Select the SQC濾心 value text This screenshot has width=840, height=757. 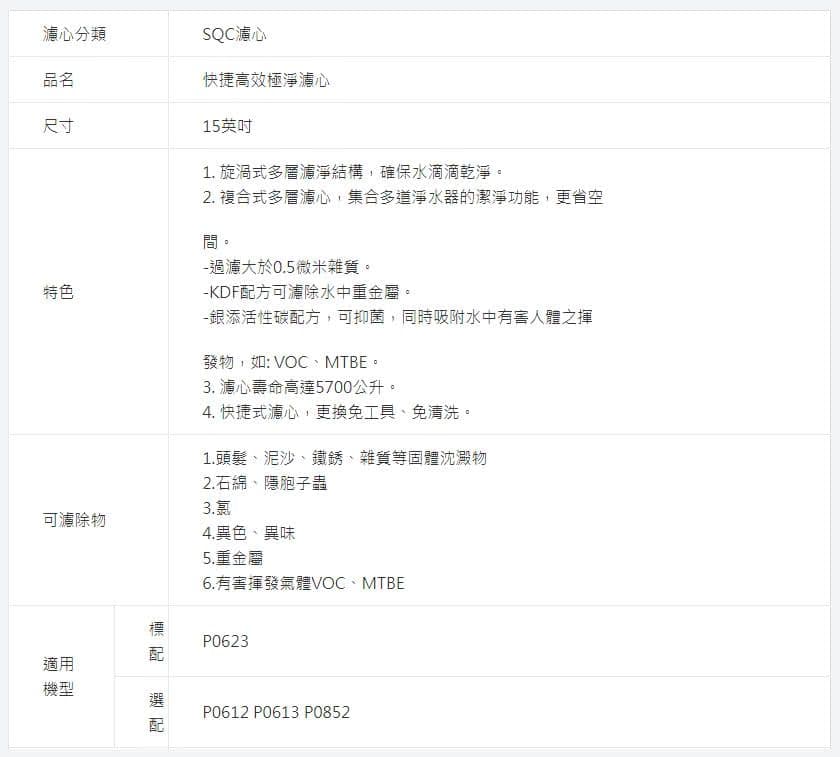tap(234, 35)
